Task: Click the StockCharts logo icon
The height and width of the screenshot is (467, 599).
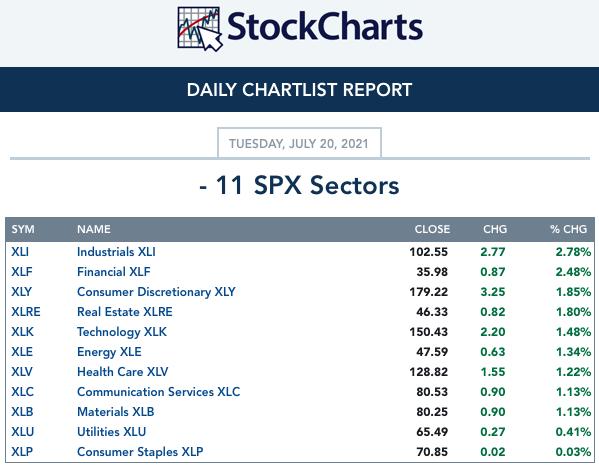Action: [200, 29]
